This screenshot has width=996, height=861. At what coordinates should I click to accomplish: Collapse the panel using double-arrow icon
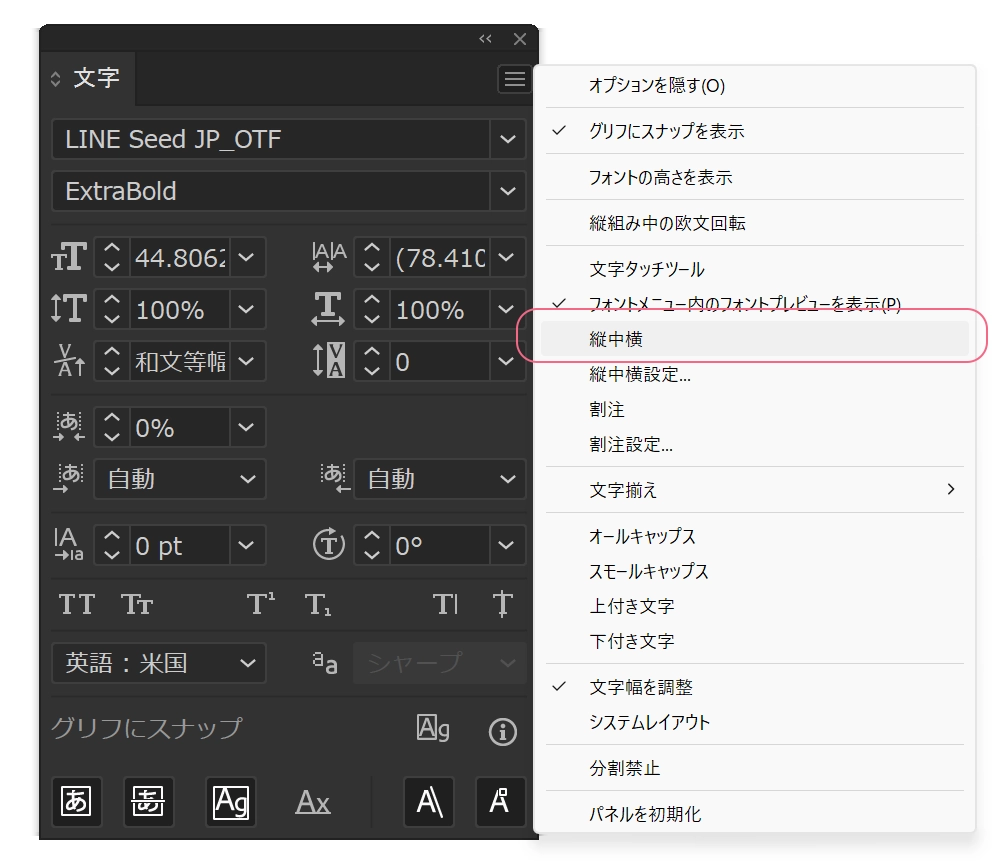coord(485,39)
